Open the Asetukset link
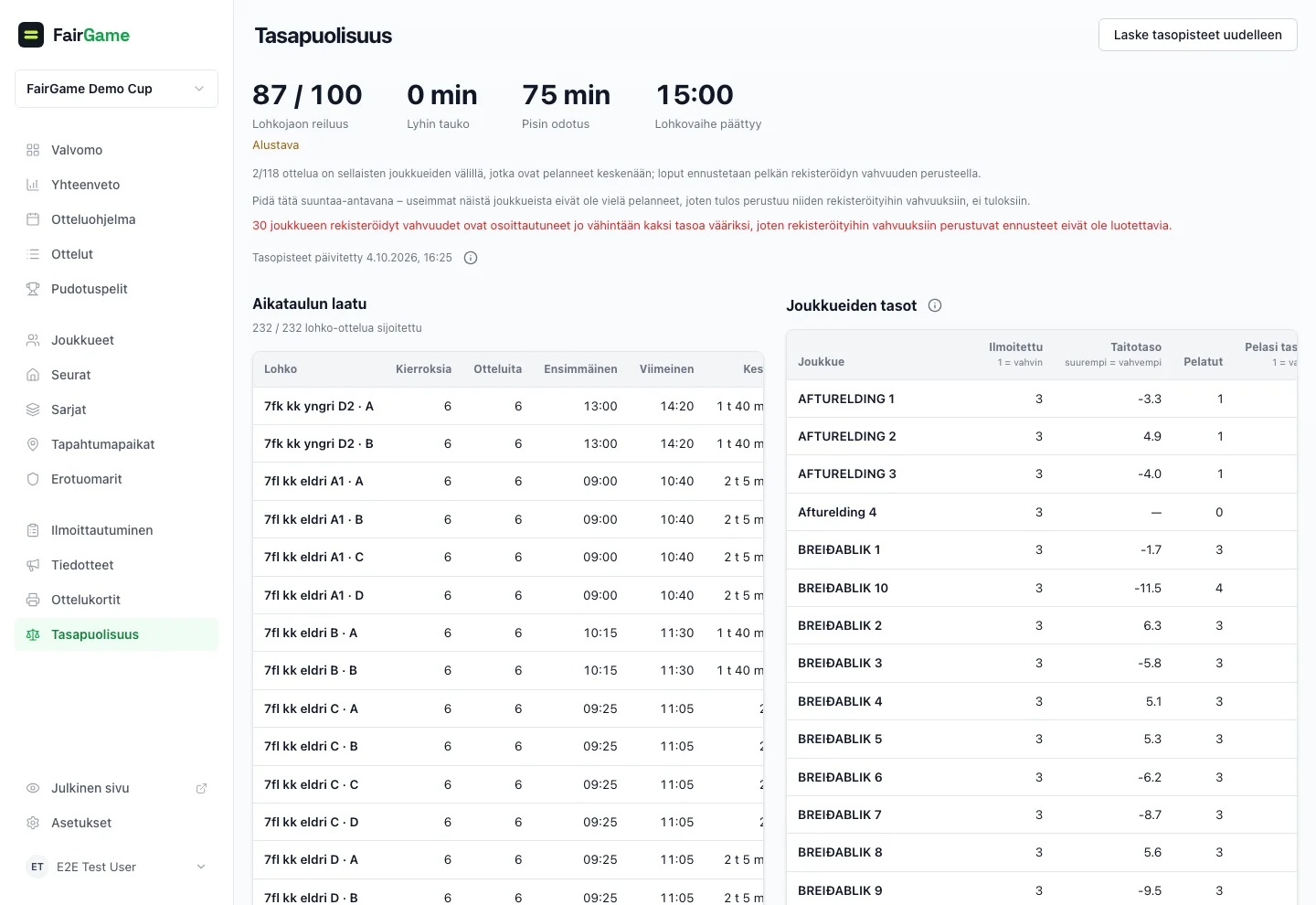The width and height of the screenshot is (1316, 905). (x=116, y=823)
